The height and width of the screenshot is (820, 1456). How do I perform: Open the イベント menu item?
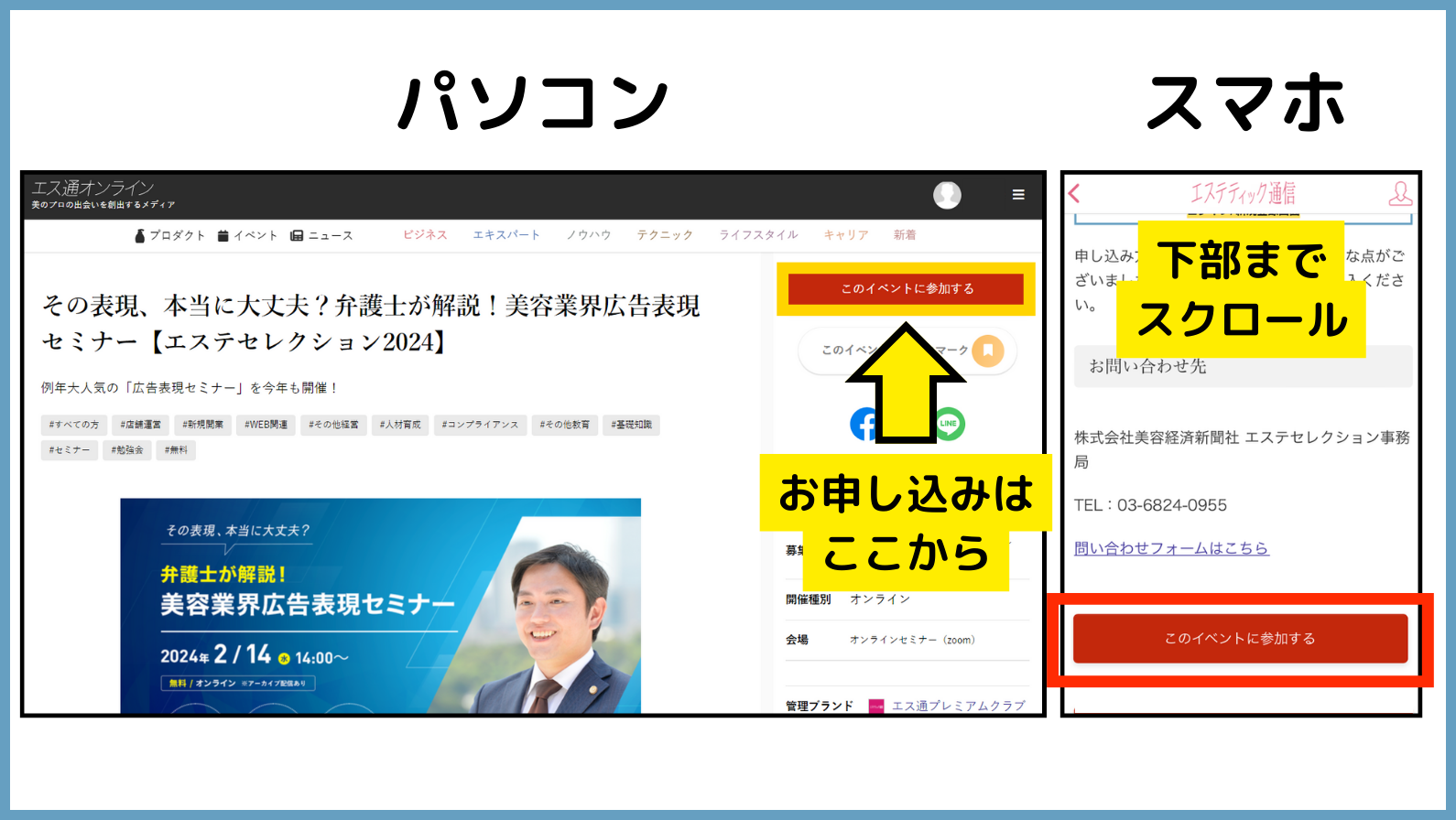pyautogui.click(x=247, y=235)
